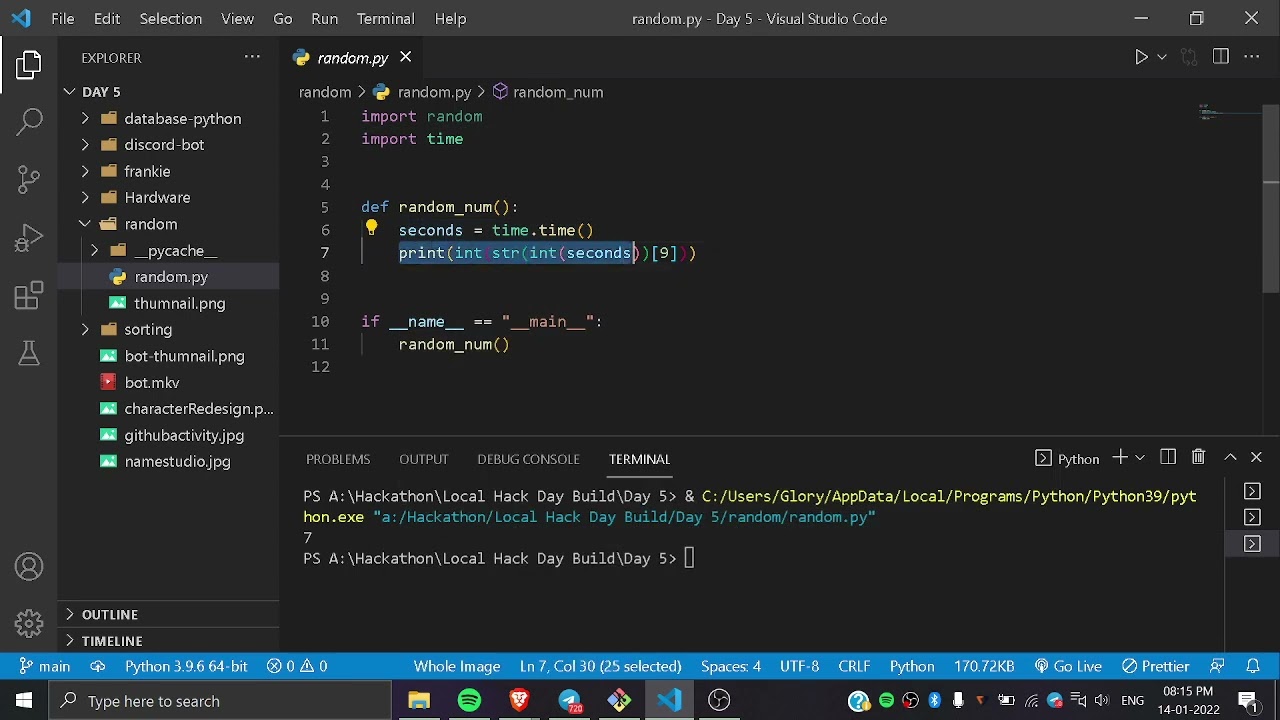Screen dimensions: 1280x720
Task: Kill terminal with trash icon
Action: click(x=1198, y=457)
